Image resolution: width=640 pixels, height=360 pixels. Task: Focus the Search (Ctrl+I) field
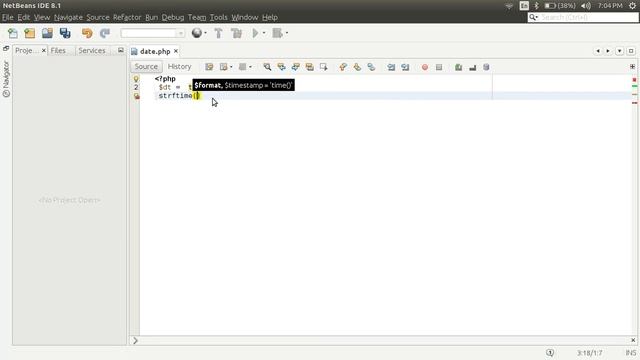(x=582, y=17)
